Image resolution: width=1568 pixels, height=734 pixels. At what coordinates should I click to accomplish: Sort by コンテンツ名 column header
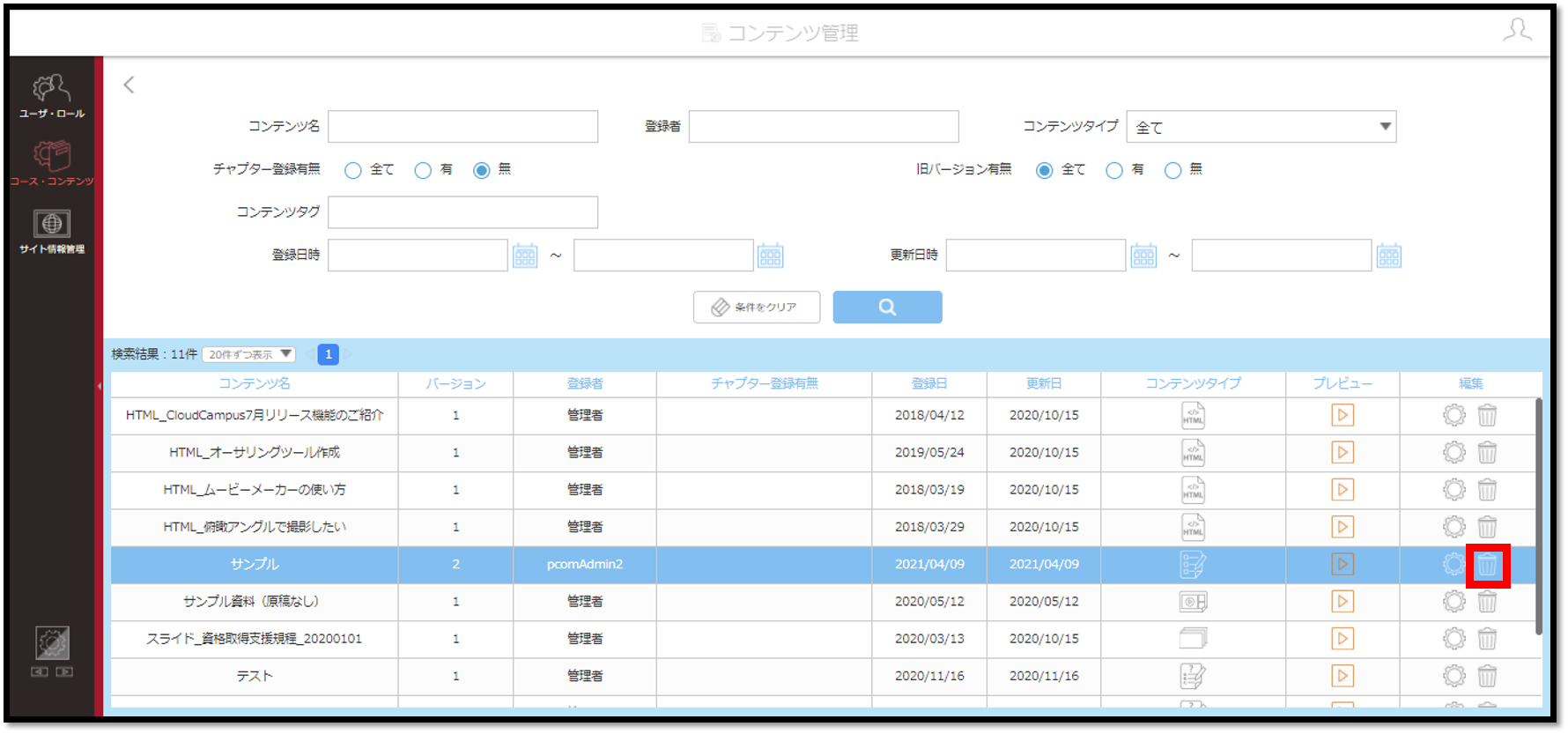[255, 383]
